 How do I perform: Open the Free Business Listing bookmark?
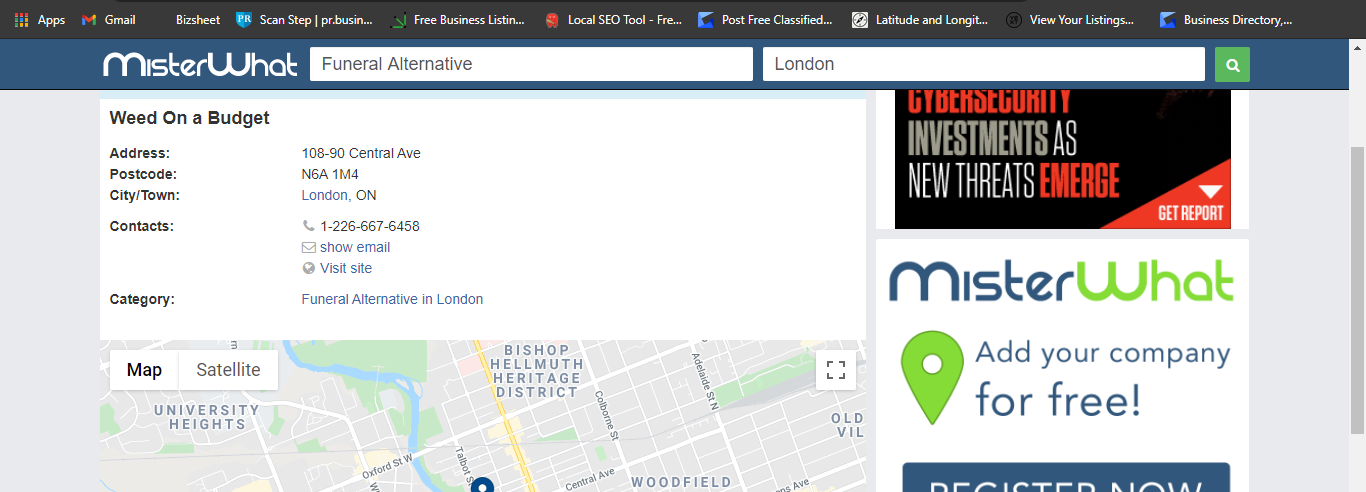coord(456,19)
